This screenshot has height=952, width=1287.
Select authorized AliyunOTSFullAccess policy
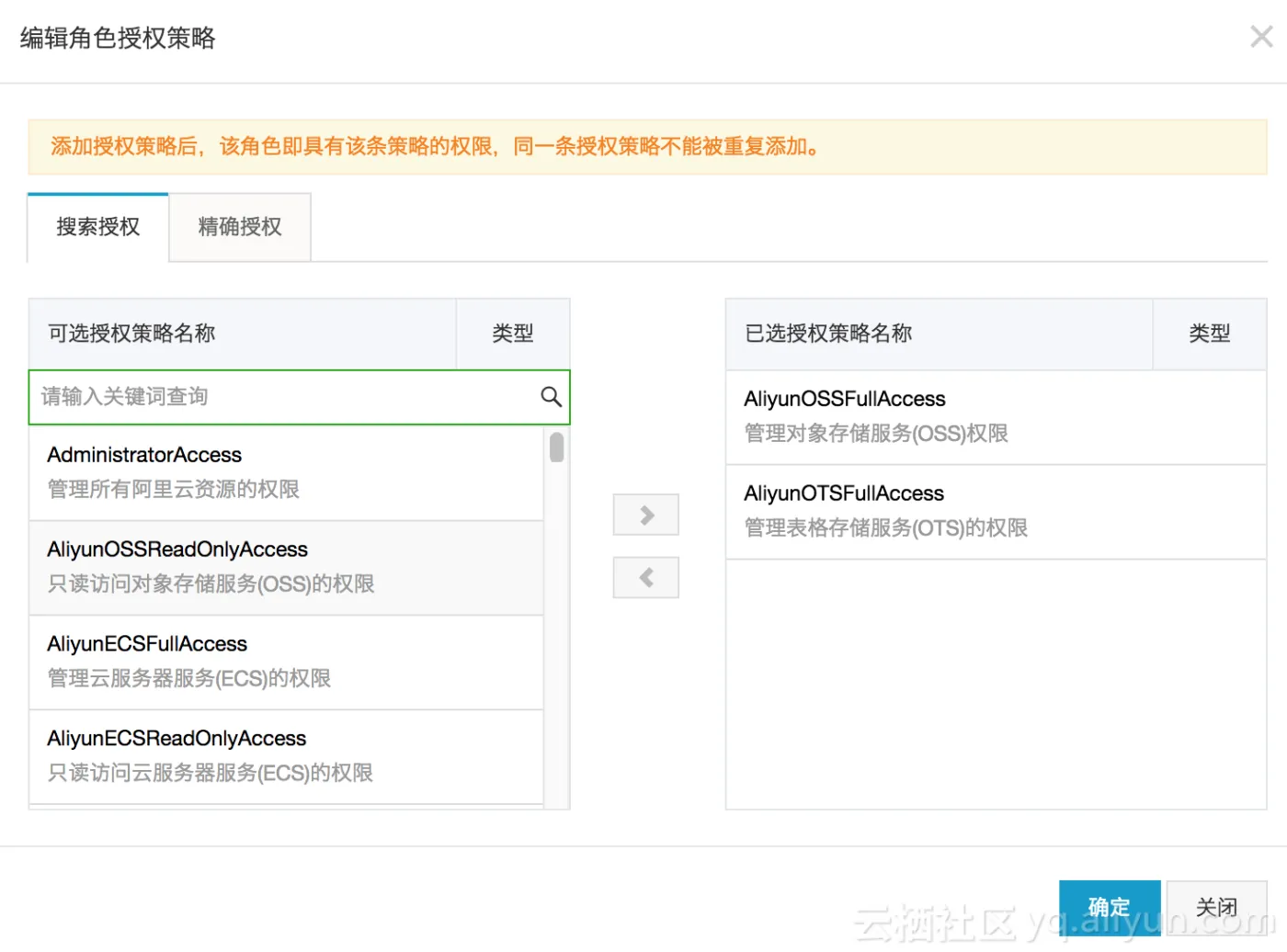tap(997, 512)
